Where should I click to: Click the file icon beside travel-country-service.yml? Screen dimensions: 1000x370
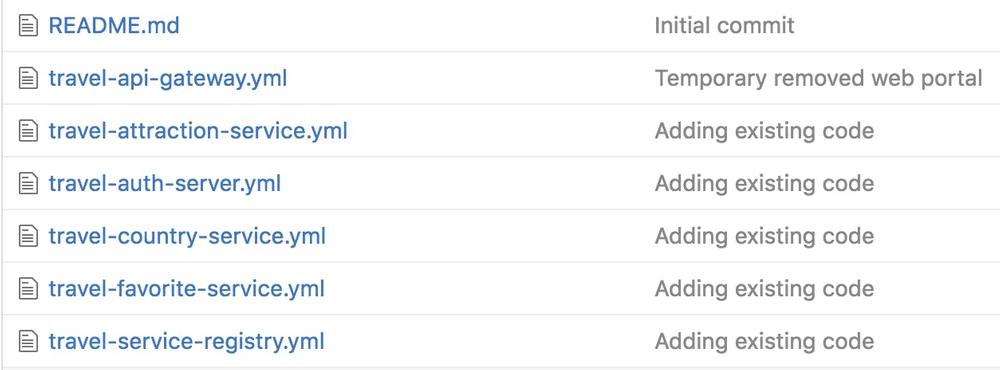click(27, 237)
